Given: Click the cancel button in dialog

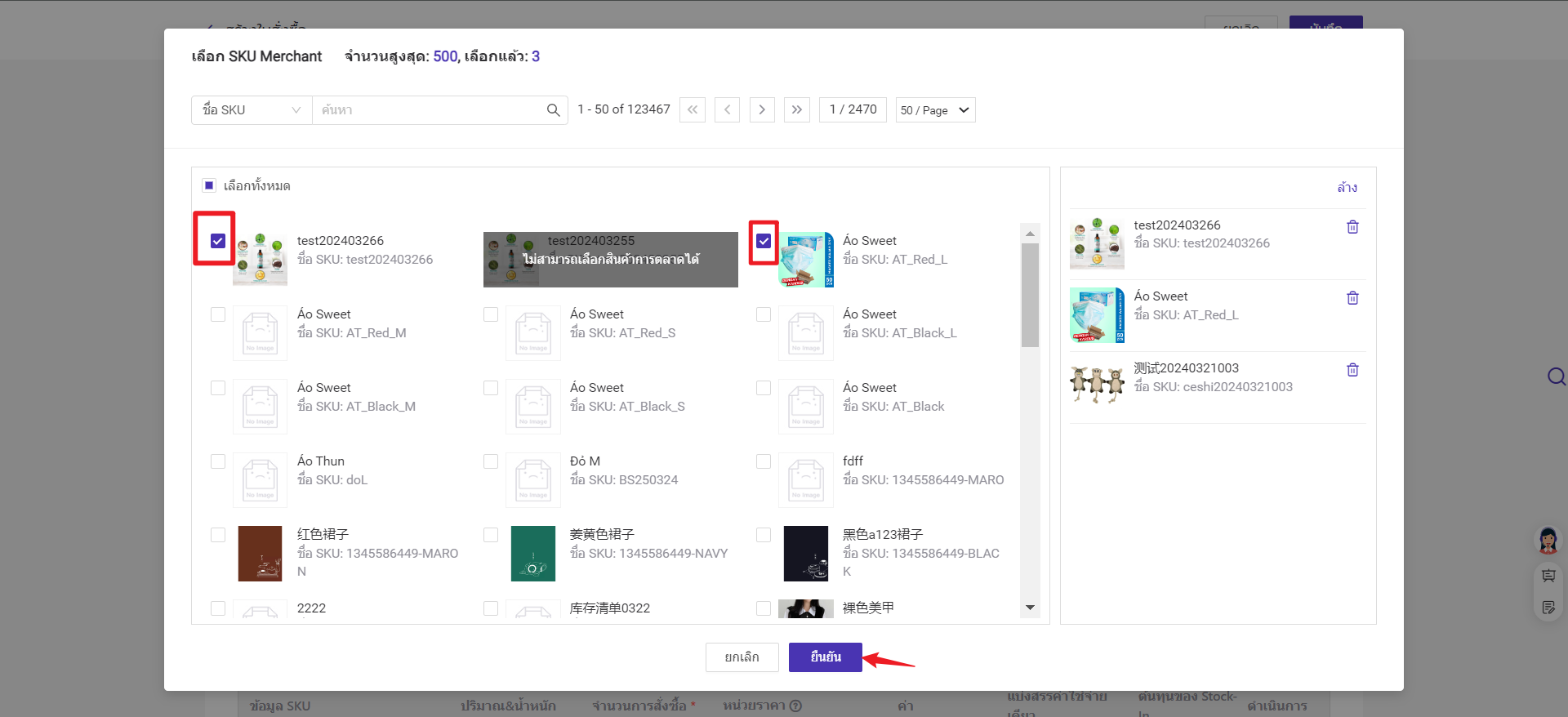Looking at the screenshot, I should click(742, 657).
